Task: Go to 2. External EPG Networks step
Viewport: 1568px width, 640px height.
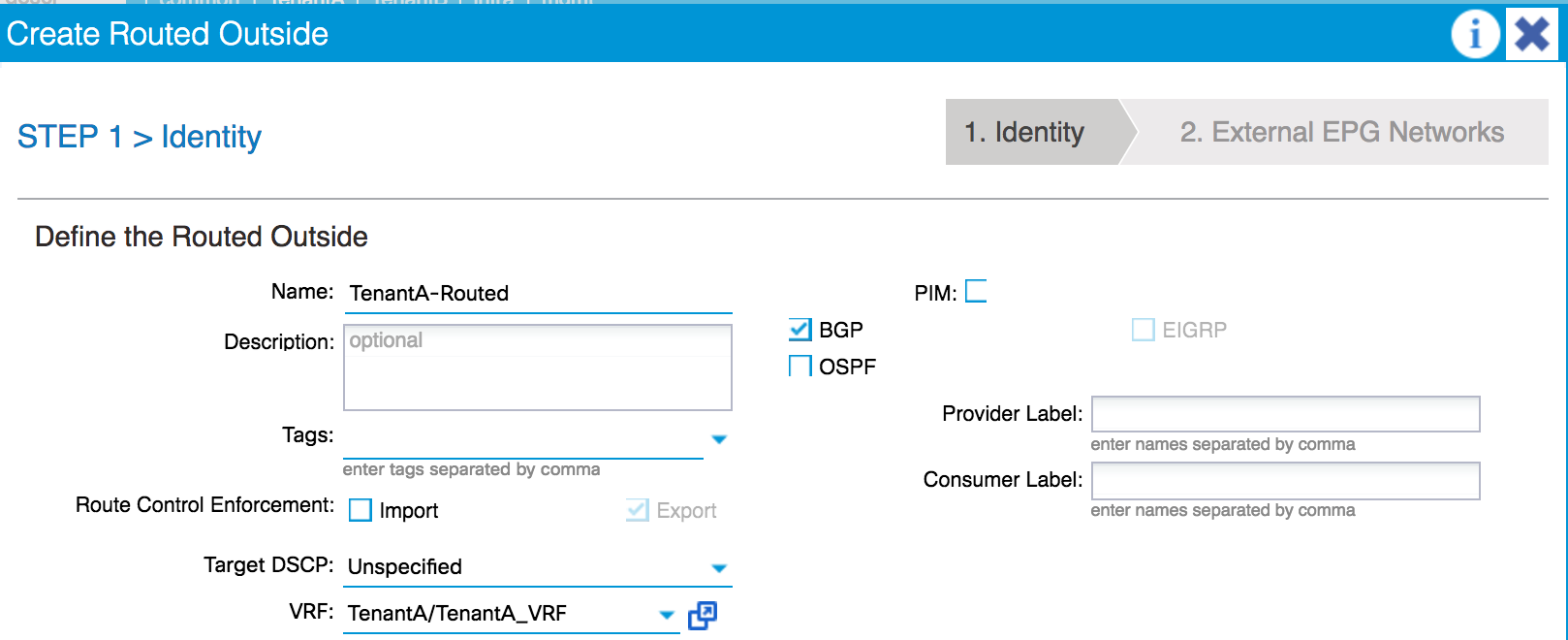Action: pyautogui.click(x=1341, y=132)
